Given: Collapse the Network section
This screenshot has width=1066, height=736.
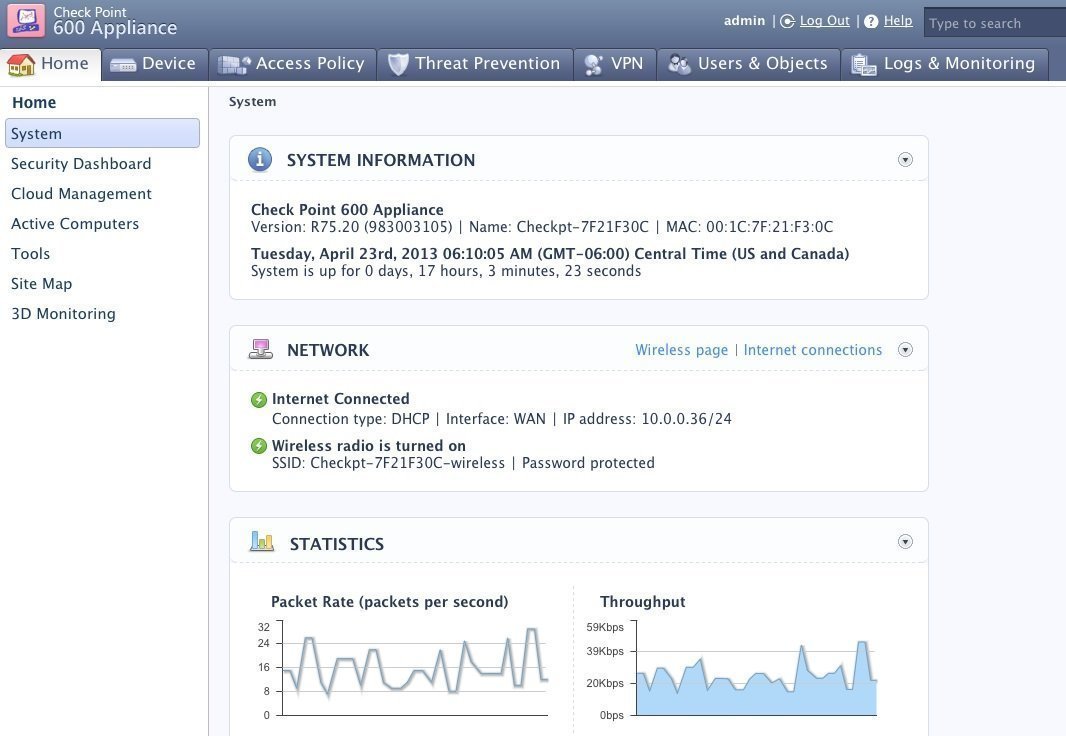Looking at the screenshot, I should point(905,350).
